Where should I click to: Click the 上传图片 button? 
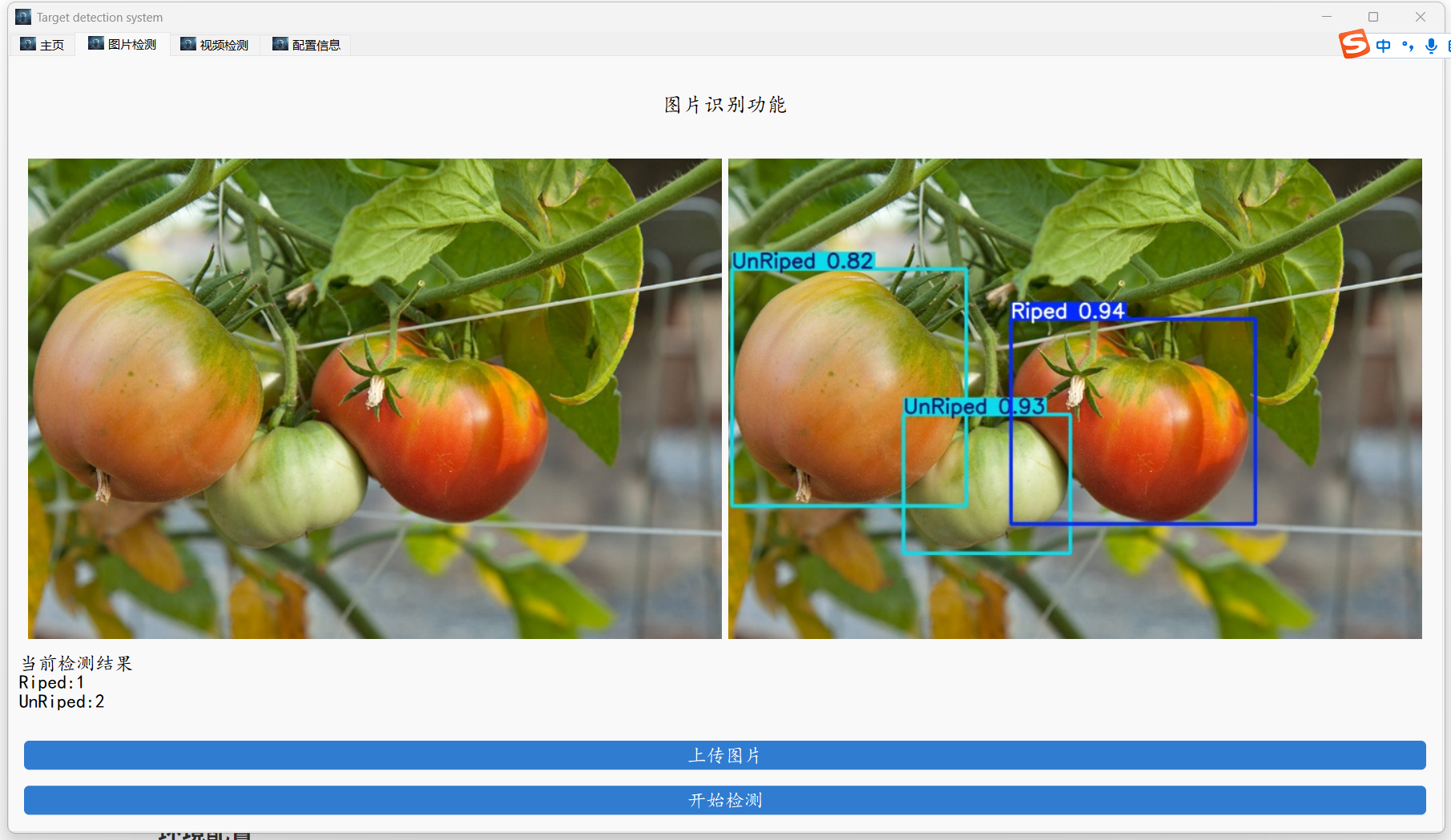pos(724,755)
